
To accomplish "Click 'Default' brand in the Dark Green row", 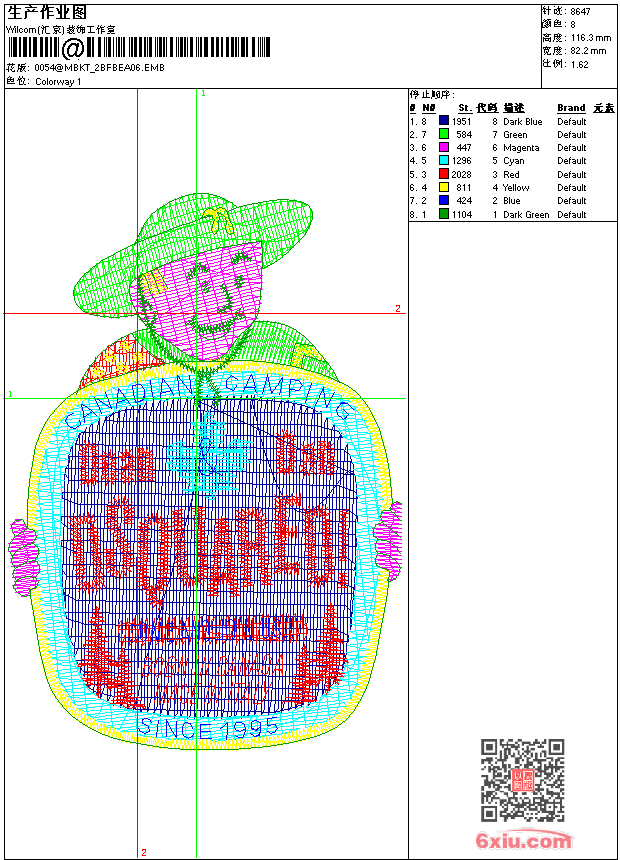I will point(572,215).
